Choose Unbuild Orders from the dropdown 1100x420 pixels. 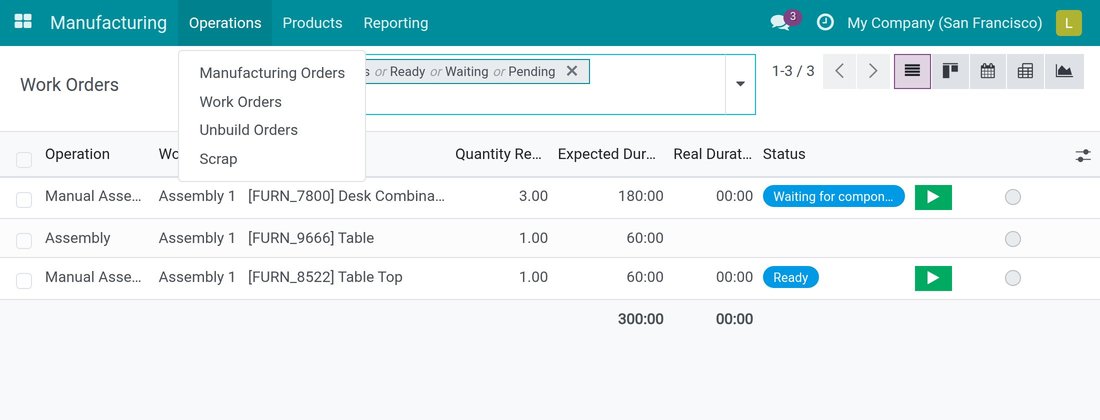pos(248,130)
